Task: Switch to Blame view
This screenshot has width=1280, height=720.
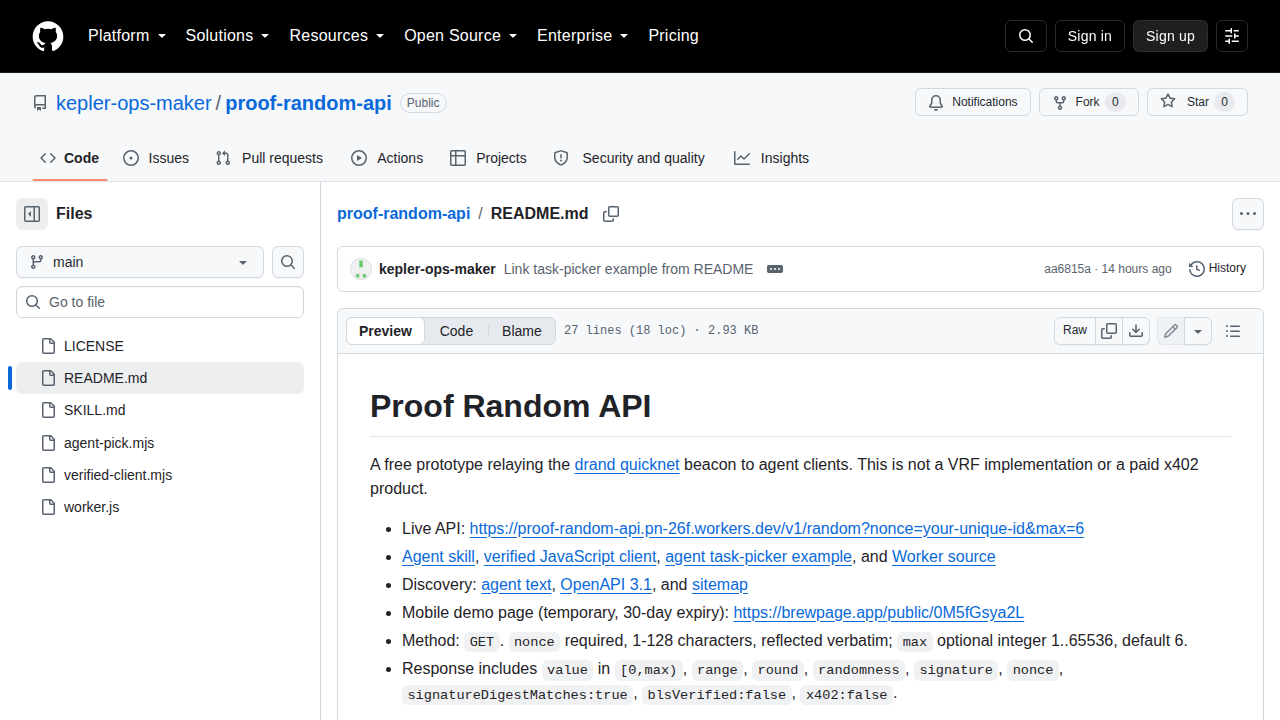Action: point(521,331)
